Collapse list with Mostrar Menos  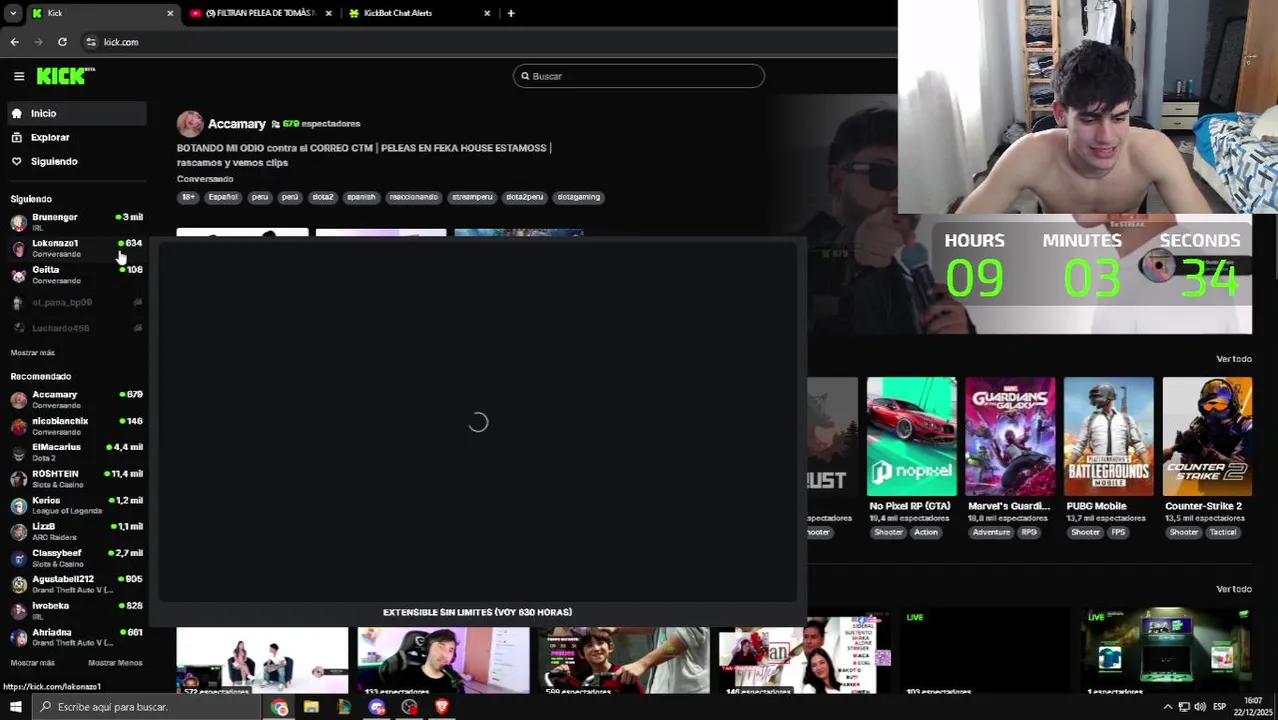(115, 663)
